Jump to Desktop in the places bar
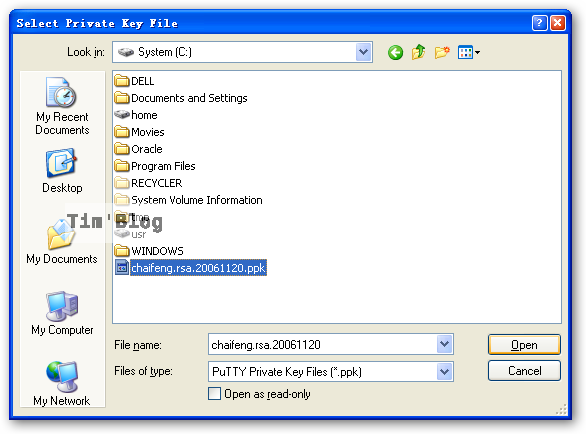The image size is (586, 434). (62, 171)
